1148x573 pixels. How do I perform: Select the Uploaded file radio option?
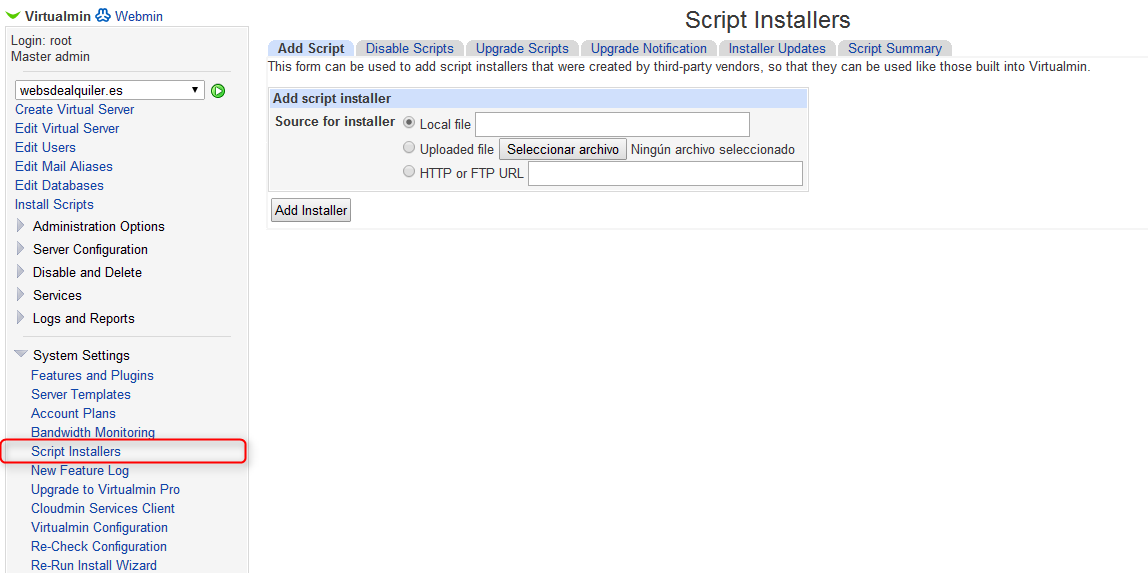(409, 148)
